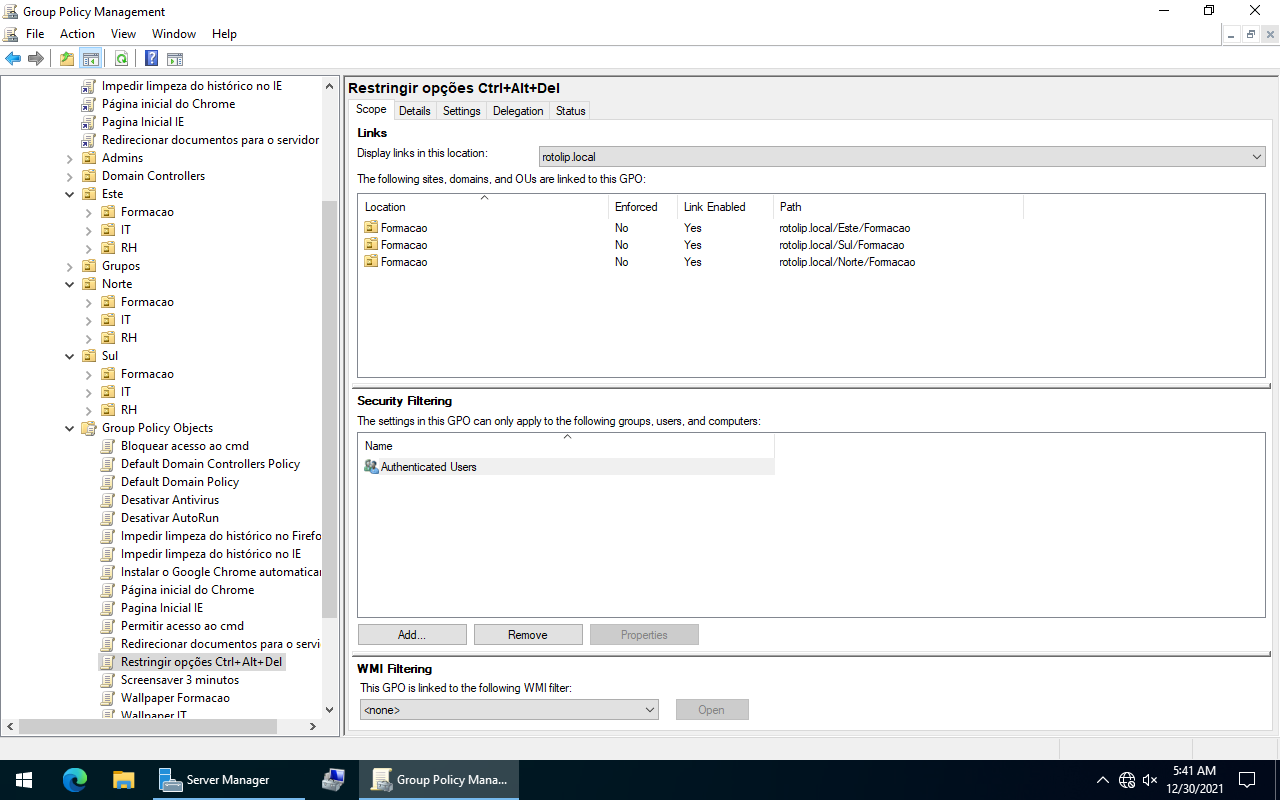
Task: Open the Action menu
Action: point(77,34)
